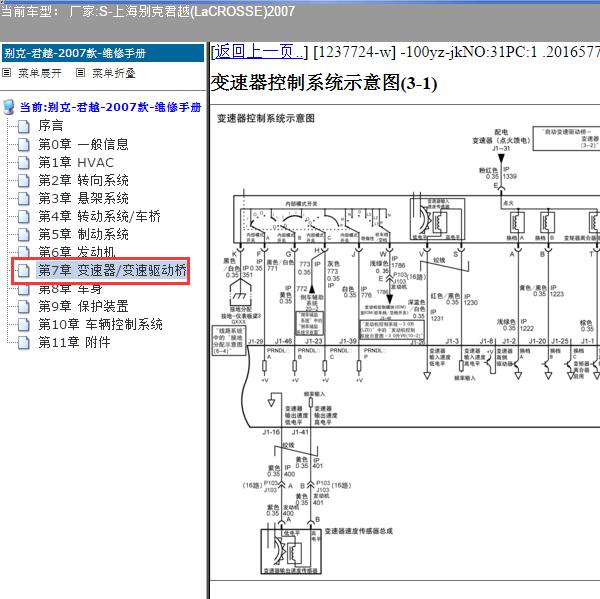Click the heading 变速器控制系统示意图(3-1)
This screenshot has height=599, width=600.
324,83
